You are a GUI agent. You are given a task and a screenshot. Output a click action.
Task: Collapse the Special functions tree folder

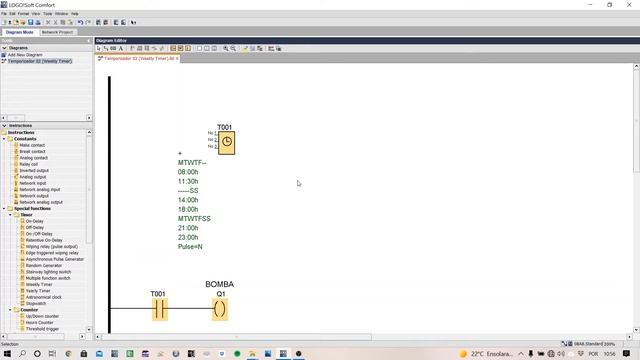4,209
